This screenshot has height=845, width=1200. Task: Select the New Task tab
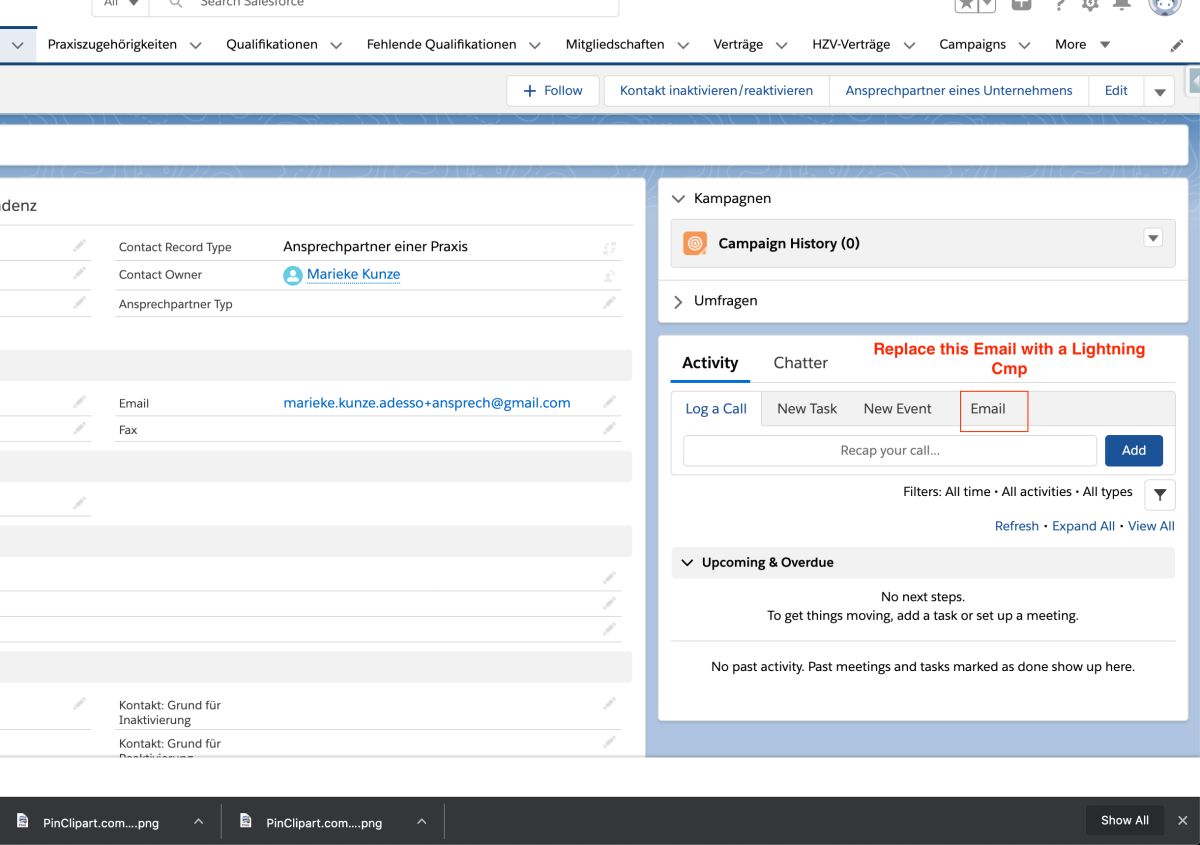[x=807, y=409]
